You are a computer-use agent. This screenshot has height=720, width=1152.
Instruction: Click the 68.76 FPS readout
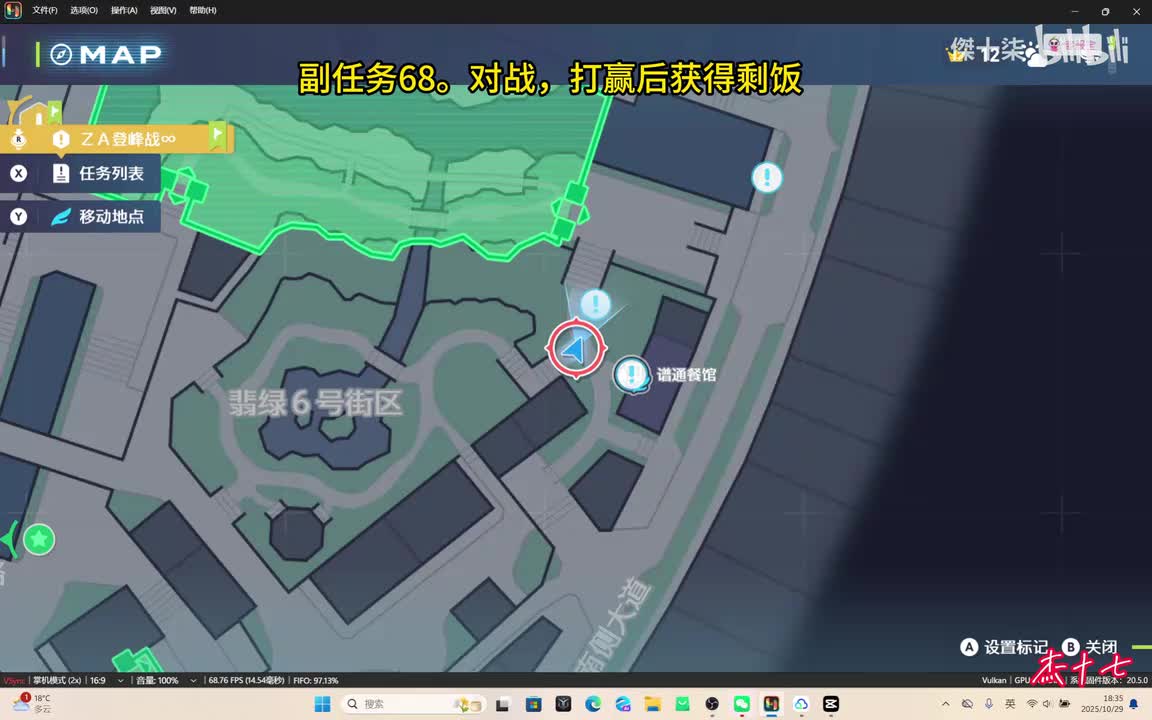(x=246, y=681)
